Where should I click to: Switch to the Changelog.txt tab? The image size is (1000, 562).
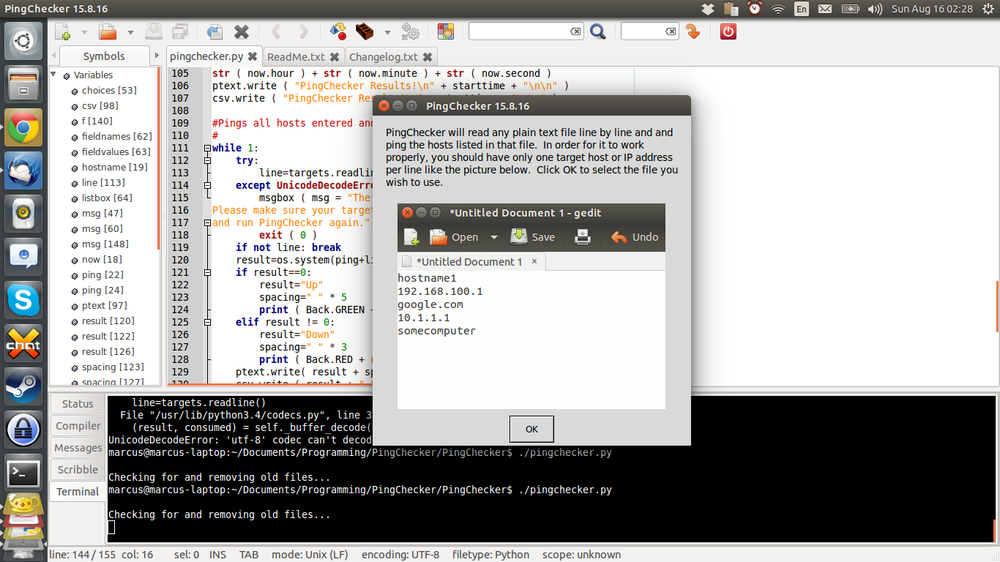(383, 57)
